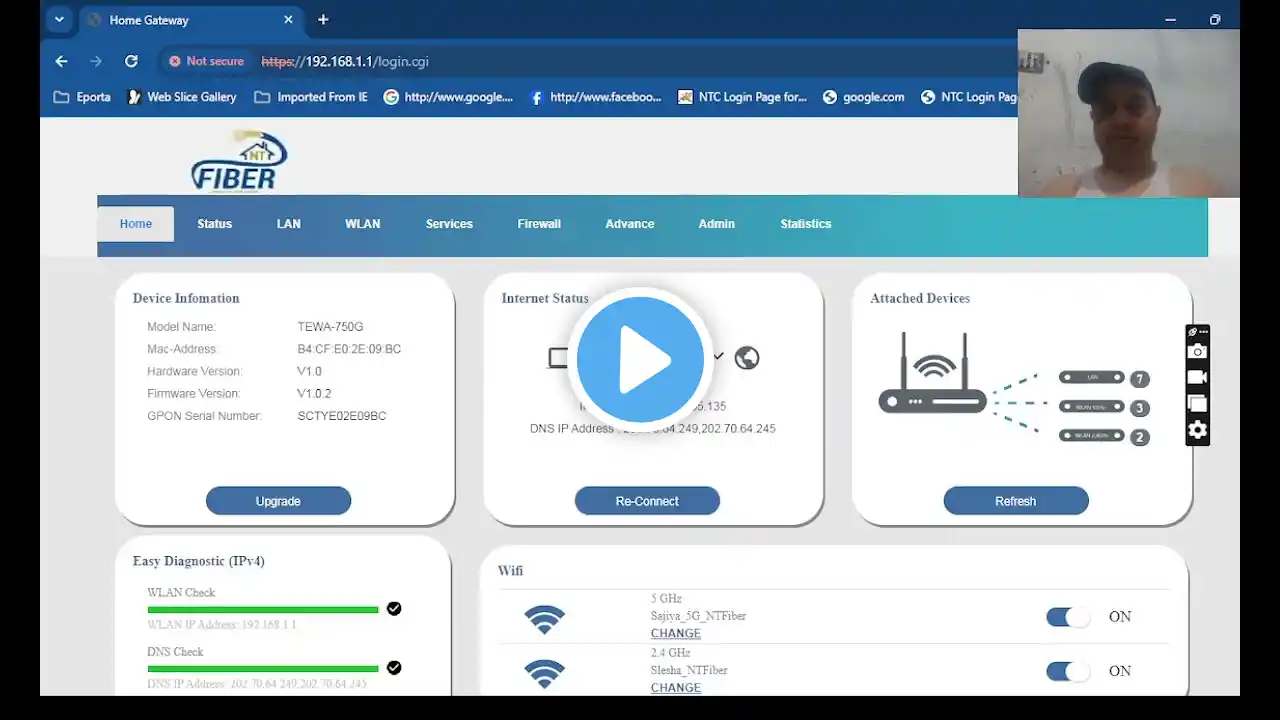Click the WLAN device count badge 3
This screenshot has width=1280, height=720.
[1140, 408]
